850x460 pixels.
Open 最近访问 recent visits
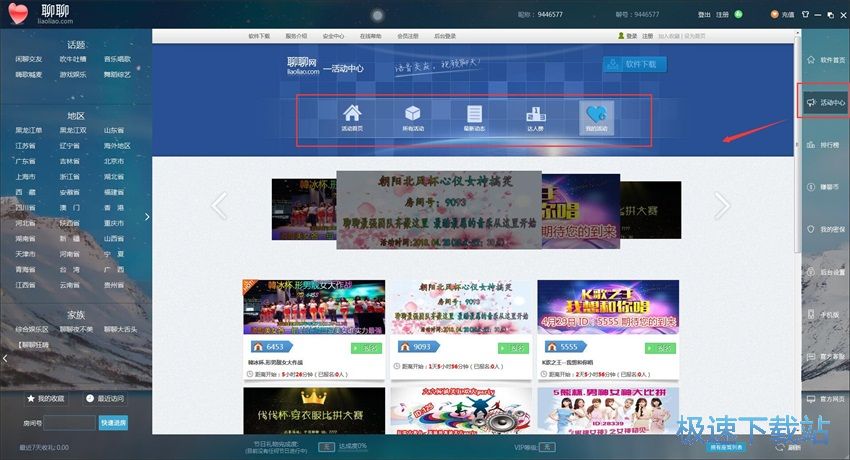coord(105,398)
